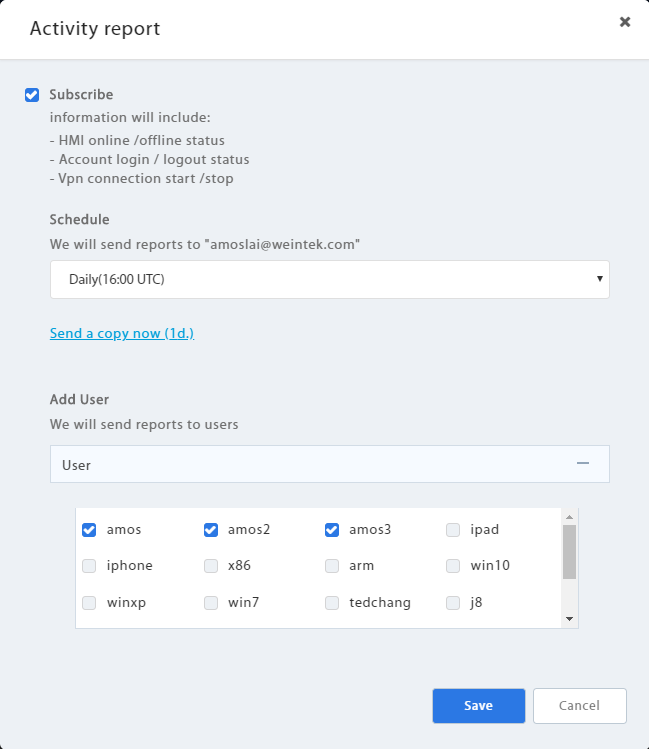Click the user list scroll up arrow

click(x=569, y=517)
